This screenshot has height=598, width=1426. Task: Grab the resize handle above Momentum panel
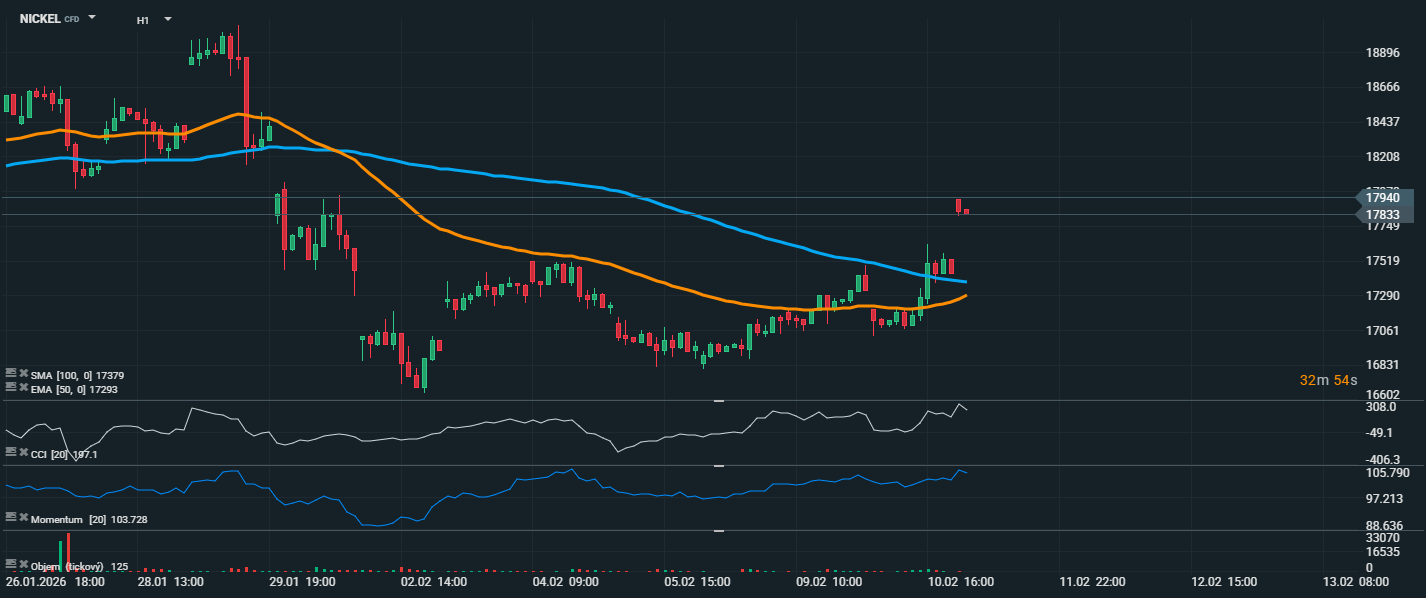tap(718, 466)
